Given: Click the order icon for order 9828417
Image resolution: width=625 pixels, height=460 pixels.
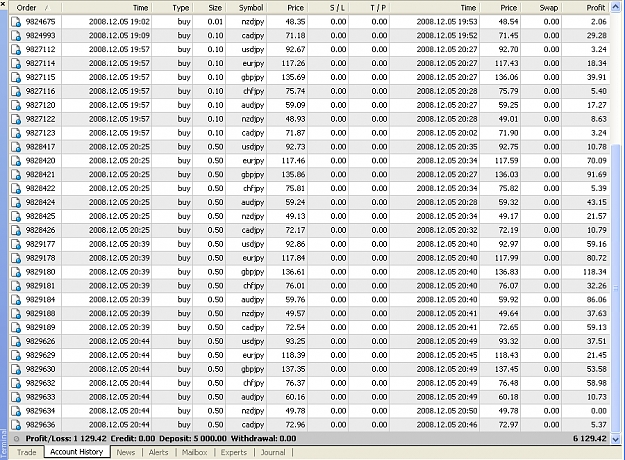Looking at the screenshot, I should 16,147.
